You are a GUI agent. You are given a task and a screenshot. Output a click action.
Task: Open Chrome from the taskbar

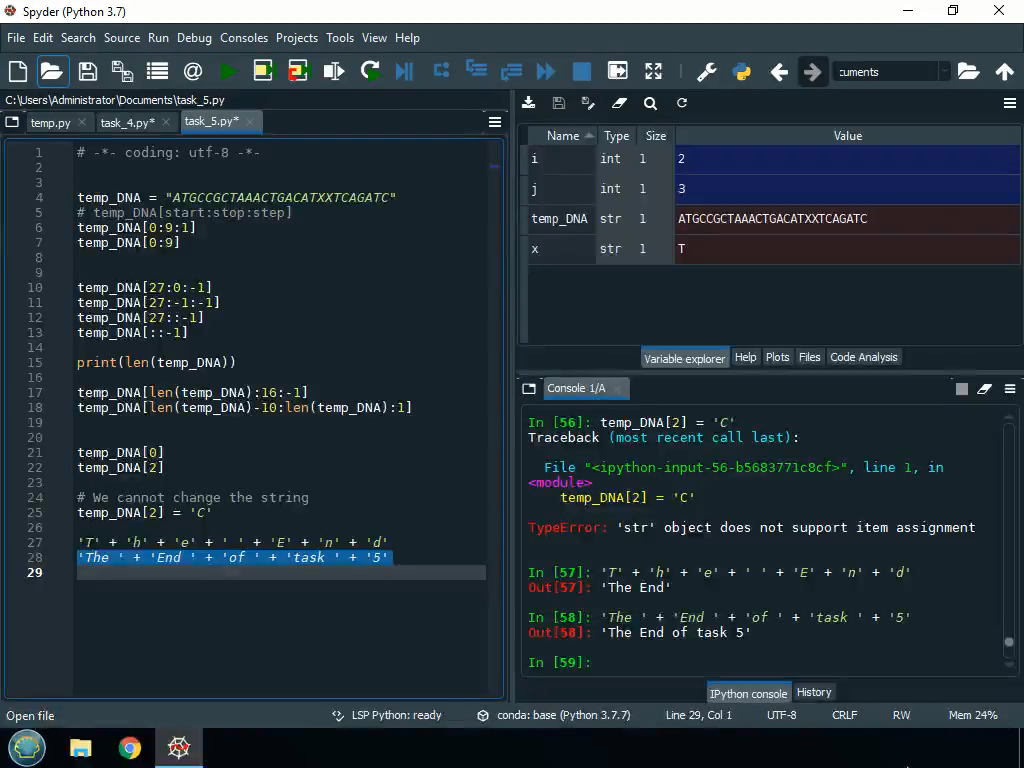coord(129,747)
